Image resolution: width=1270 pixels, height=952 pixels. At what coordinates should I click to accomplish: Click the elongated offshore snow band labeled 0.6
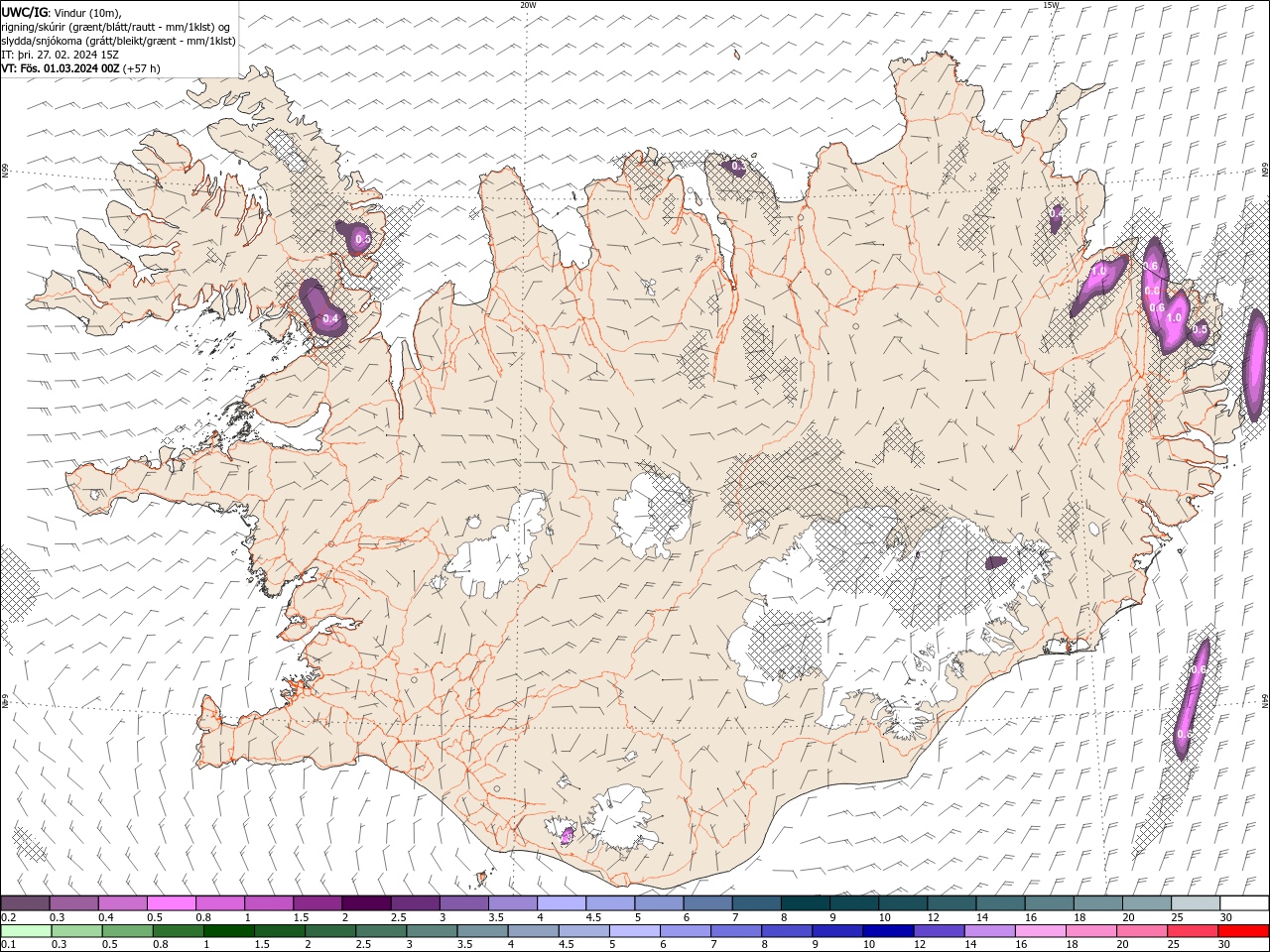(1192, 699)
